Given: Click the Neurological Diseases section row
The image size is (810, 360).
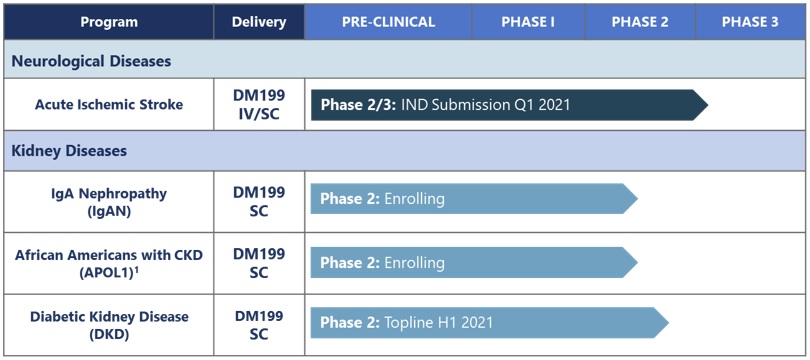Looking at the screenshot, I should 404,59.
